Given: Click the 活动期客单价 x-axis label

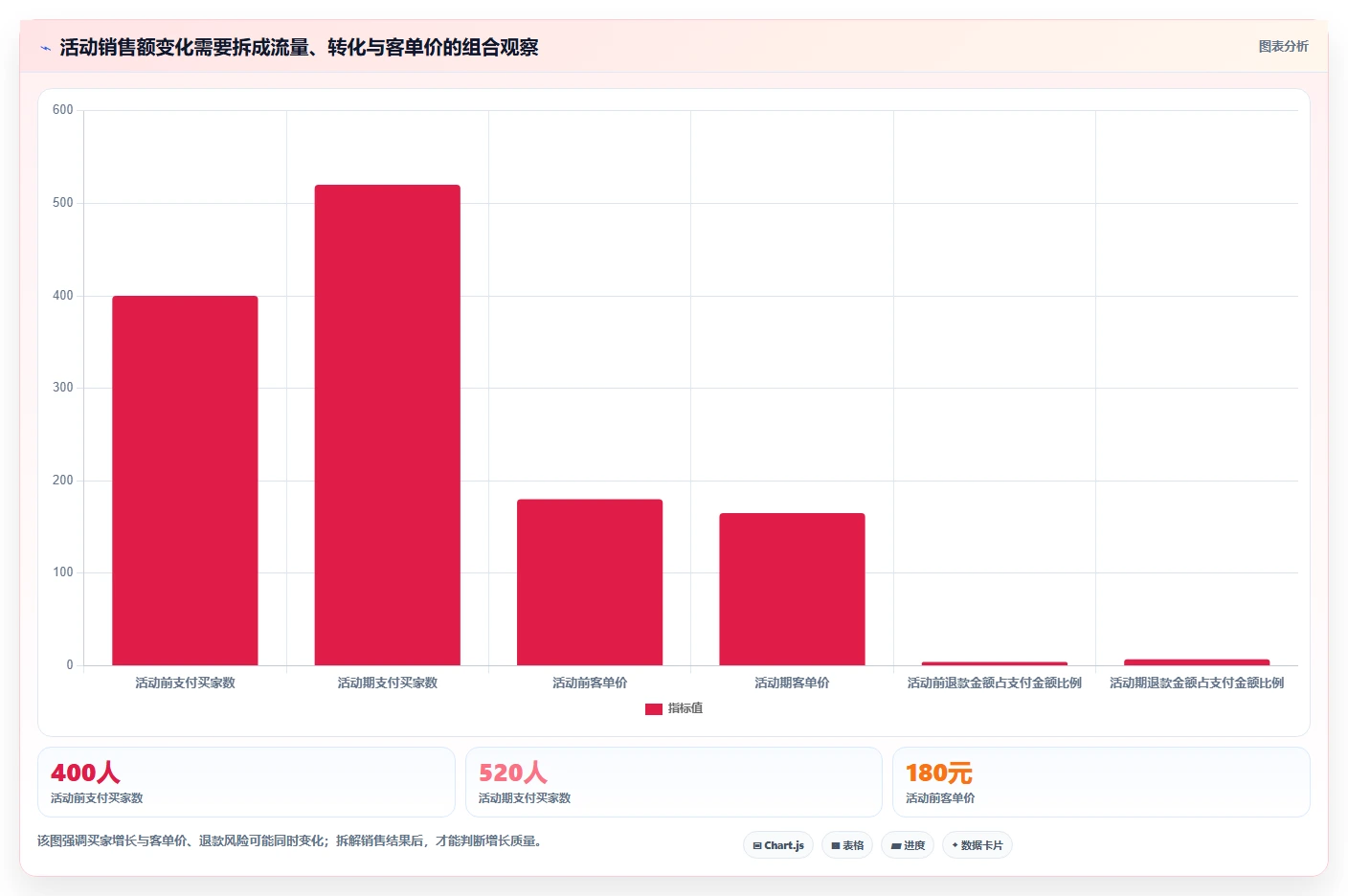Looking at the screenshot, I should [x=792, y=683].
